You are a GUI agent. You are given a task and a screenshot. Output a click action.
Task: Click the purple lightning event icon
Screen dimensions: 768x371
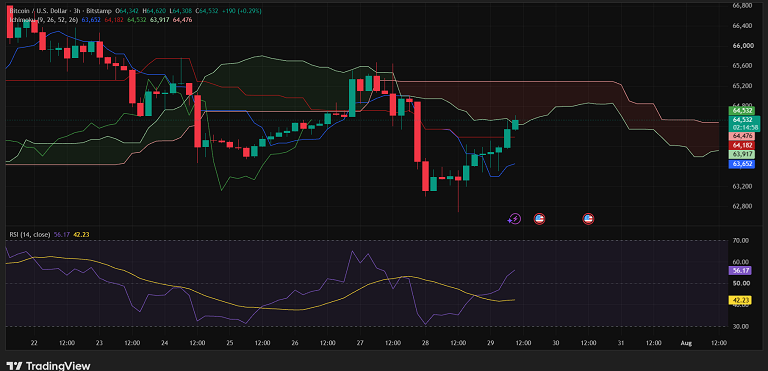(514, 219)
